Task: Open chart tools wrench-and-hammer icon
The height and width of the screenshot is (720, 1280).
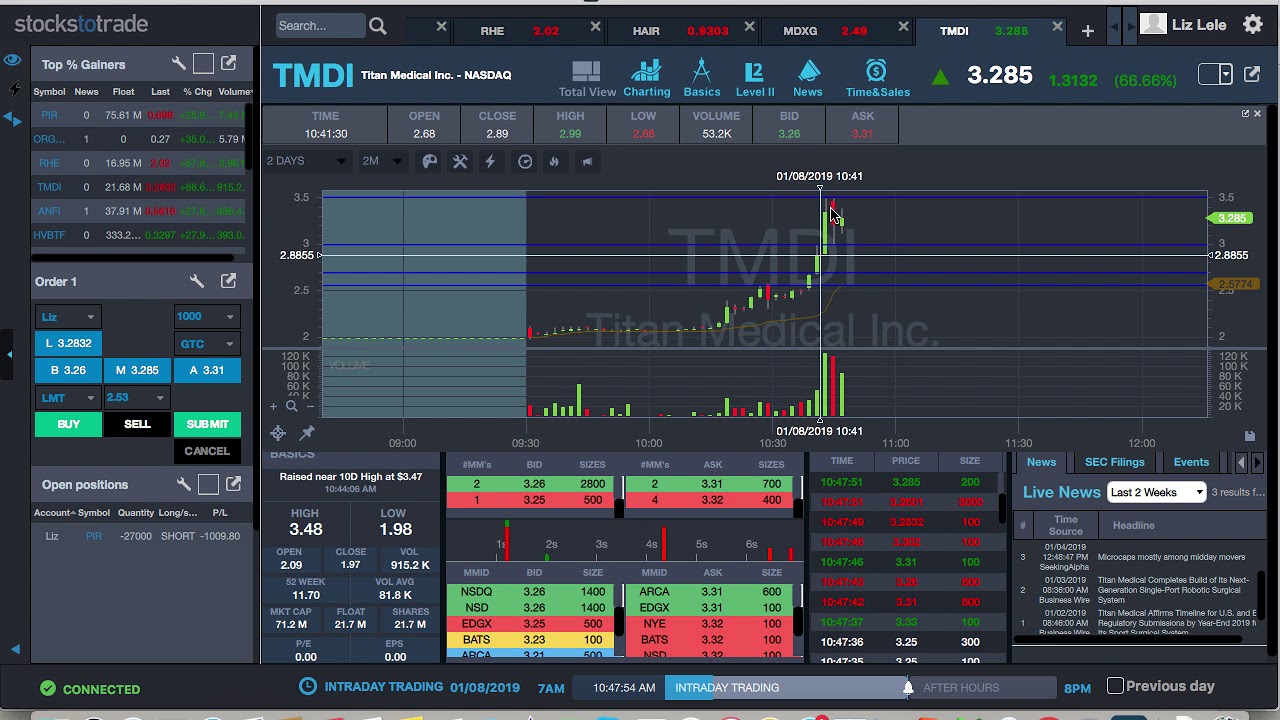Action: (x=460, y=162)
